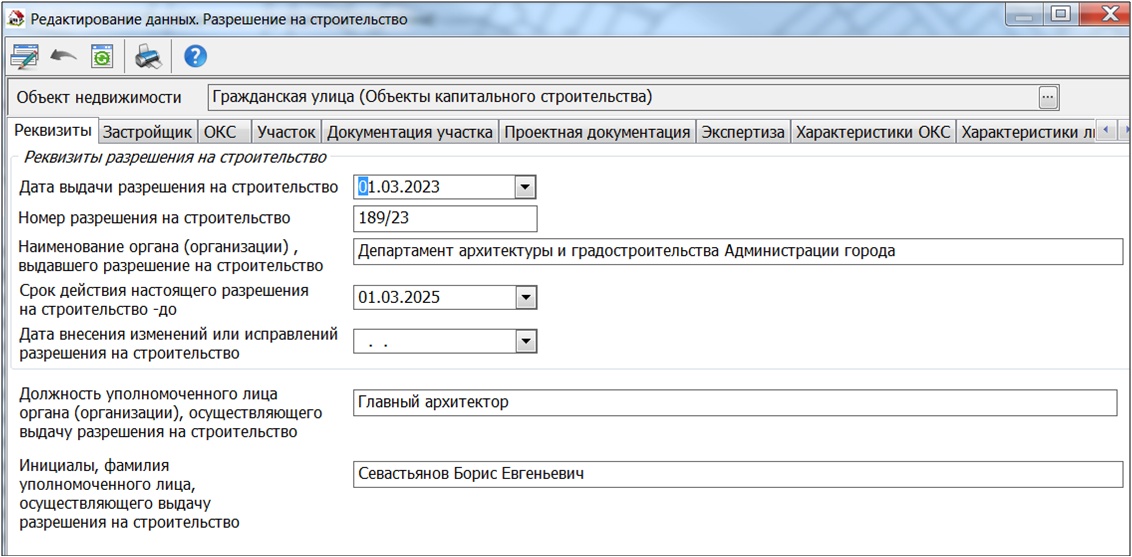1132x557 pixels.
Task: Maximize the Редактирование данных window
Action: click(x=1060, y=14)
